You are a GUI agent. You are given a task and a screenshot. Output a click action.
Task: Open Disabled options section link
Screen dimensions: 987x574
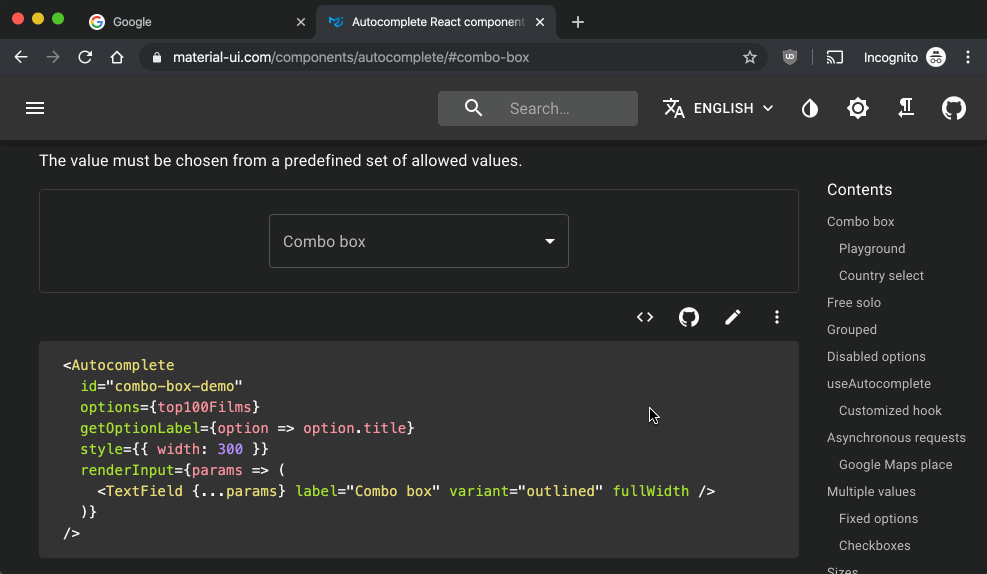click(x=876, y=357)
